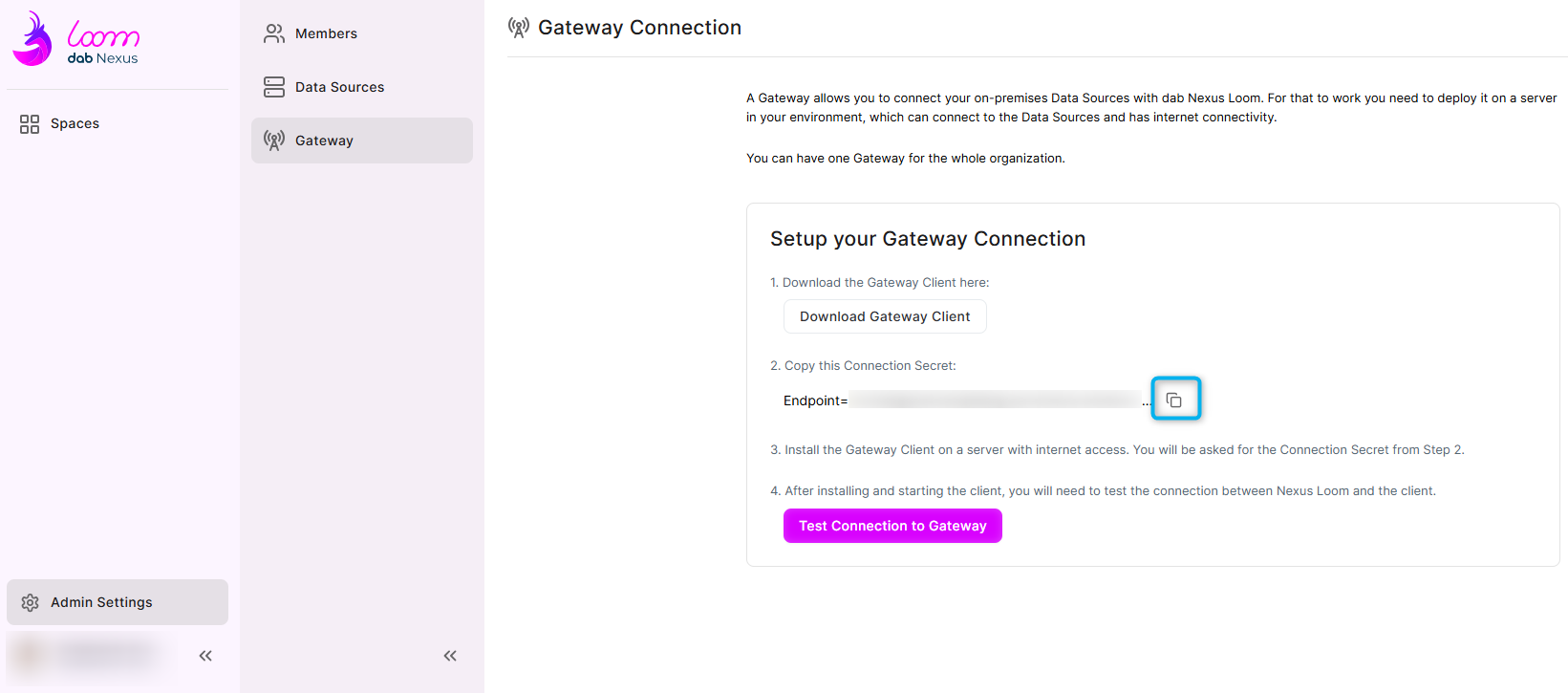
Task: Click the Gateway antenna icon in the sidebar
Action: coord(274,140)
